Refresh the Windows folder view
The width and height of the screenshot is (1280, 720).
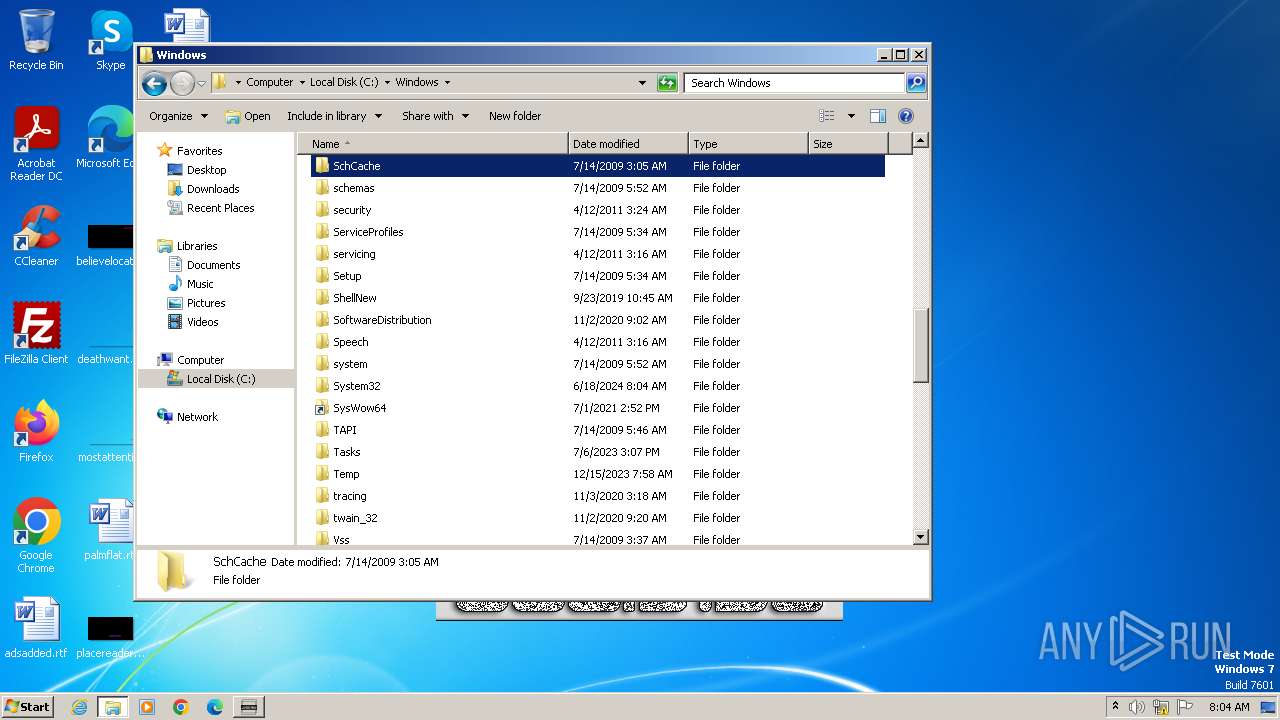click(x=667, y=83)
